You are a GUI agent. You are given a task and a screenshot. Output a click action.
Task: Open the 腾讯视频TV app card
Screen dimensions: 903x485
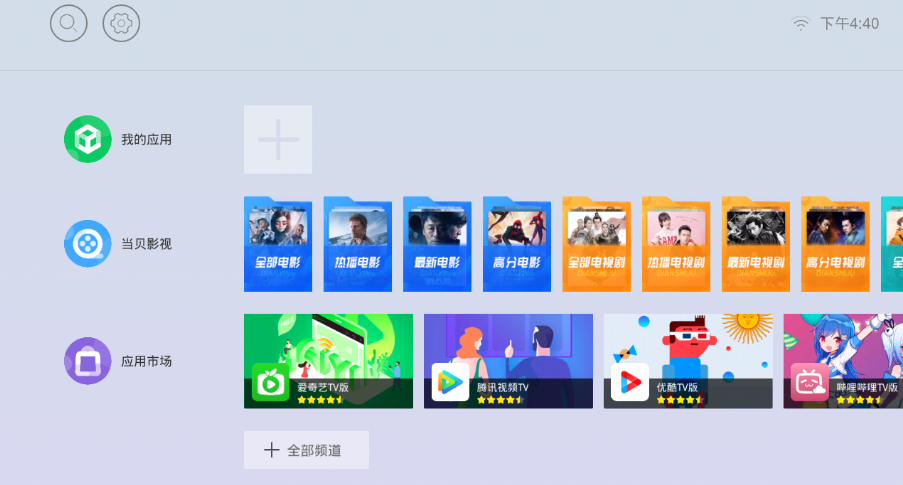tap(509, 361)
